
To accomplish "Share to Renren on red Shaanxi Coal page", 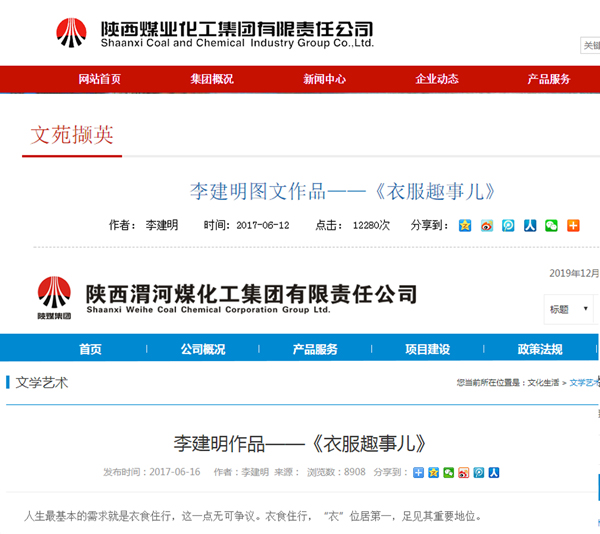I will 530,225.
